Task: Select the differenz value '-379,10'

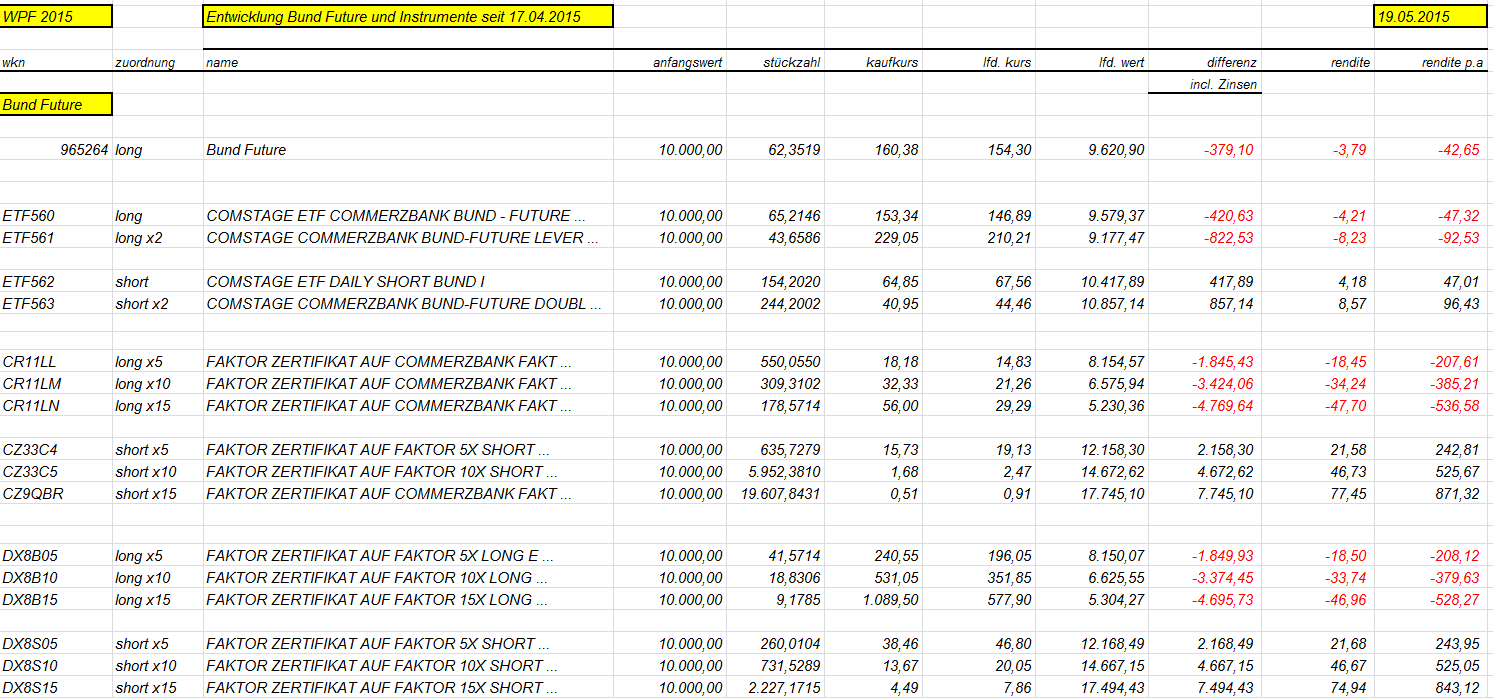Action: pos(1228,150)
